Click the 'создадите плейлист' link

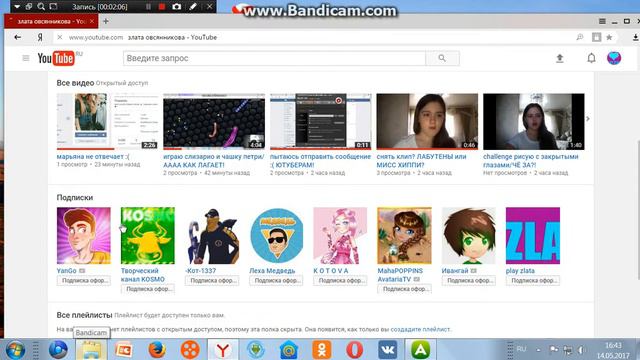tap(420, 329)
